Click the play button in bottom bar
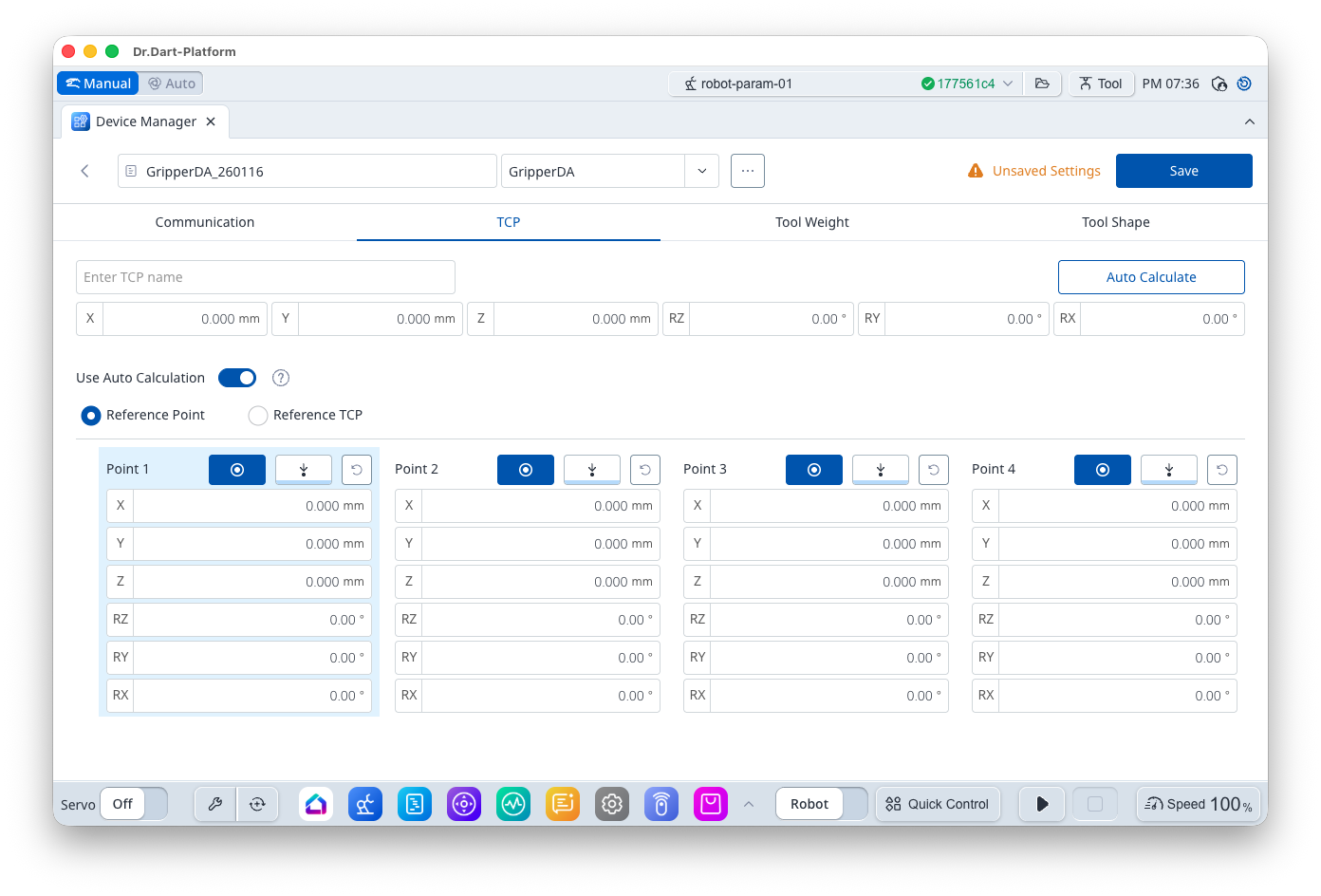 click(1042, 804)
